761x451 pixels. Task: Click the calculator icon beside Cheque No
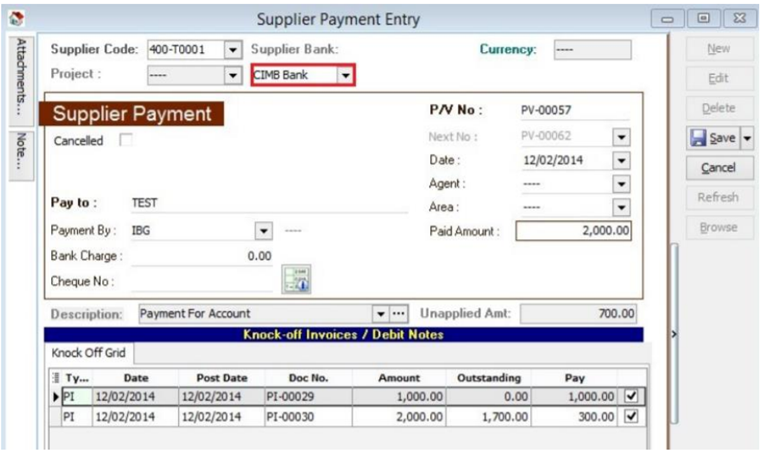(x=297, y=278)
